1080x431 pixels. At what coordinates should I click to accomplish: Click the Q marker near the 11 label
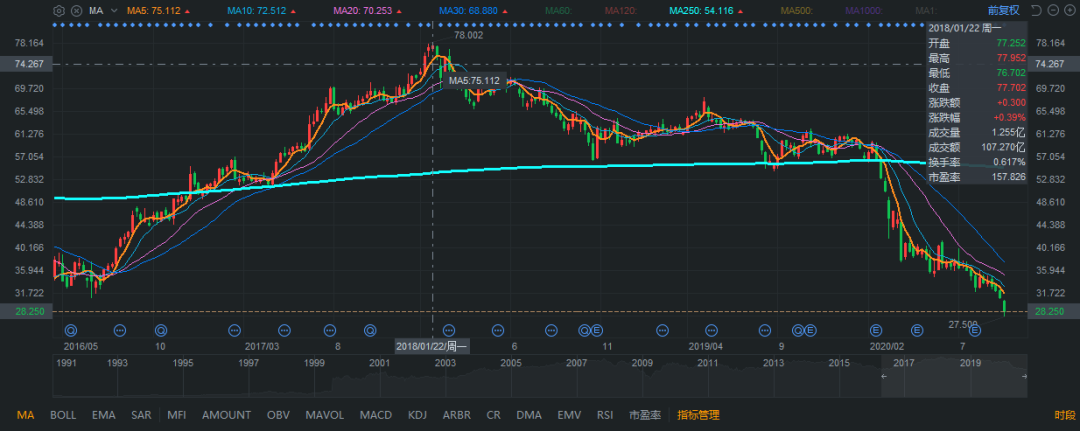coord(585,331)
